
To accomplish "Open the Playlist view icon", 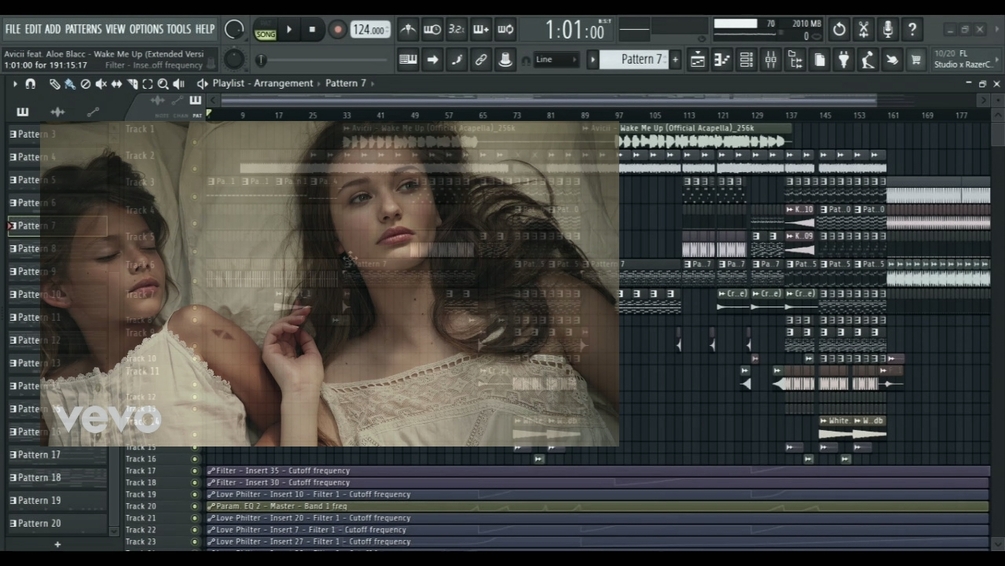I will [697, 60].
